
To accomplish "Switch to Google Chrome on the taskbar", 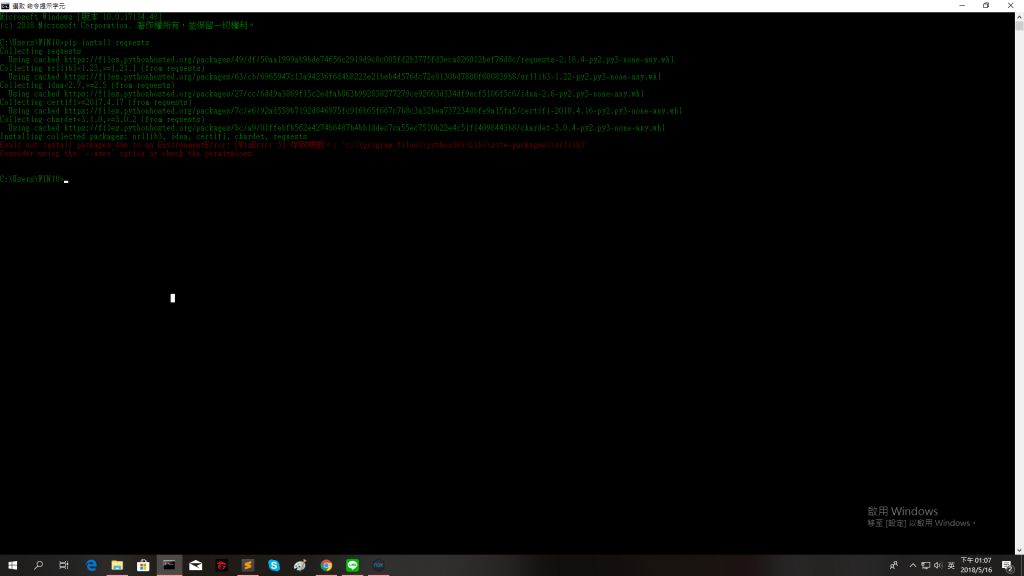I will (x=326, y=566).
